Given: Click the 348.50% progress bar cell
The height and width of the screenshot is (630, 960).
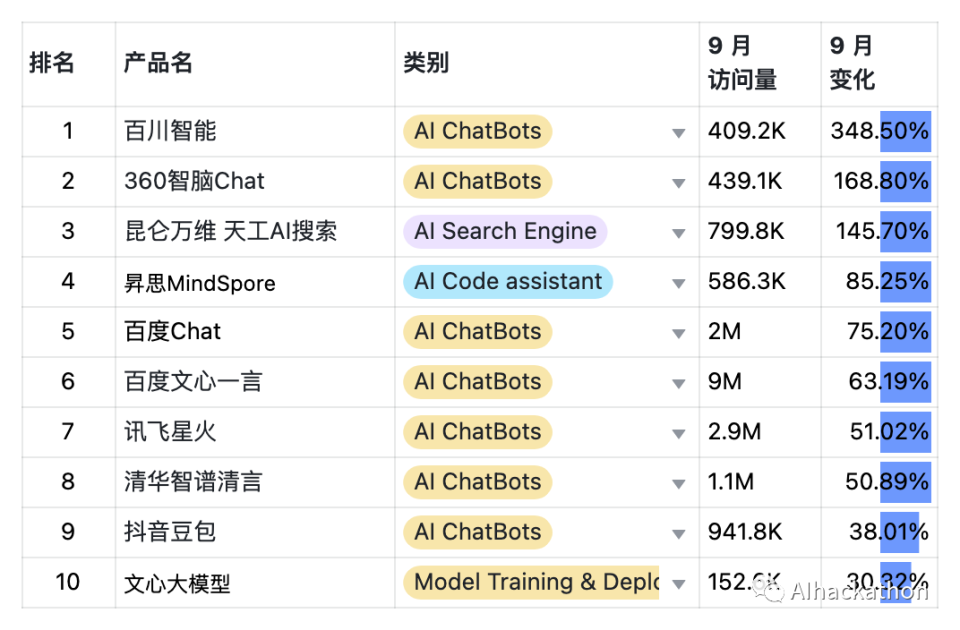Looking at the screenshot, I should tap(879, 132).
